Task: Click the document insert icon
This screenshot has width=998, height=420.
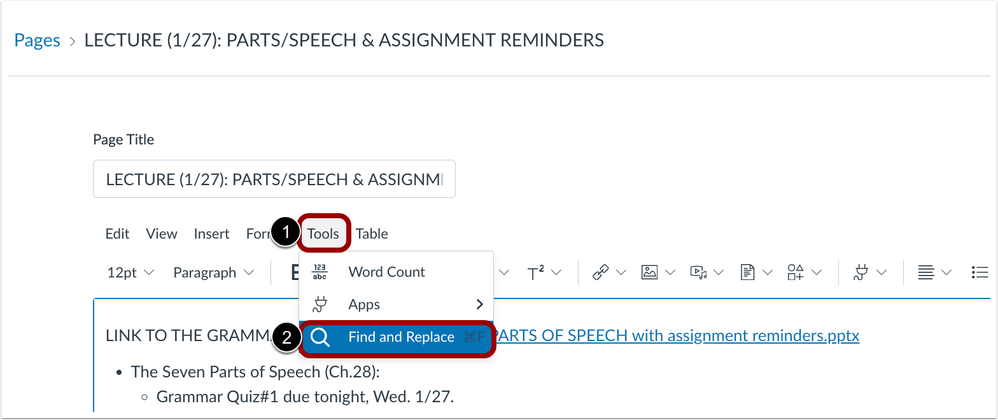Action: 747,272
